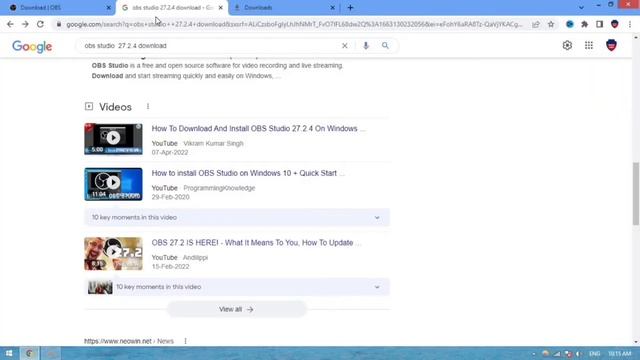Viewport: 640px width, 360px height.
Task: Play the Vikram Kumar Singh video thumbnail
Action: pos(113,139)
